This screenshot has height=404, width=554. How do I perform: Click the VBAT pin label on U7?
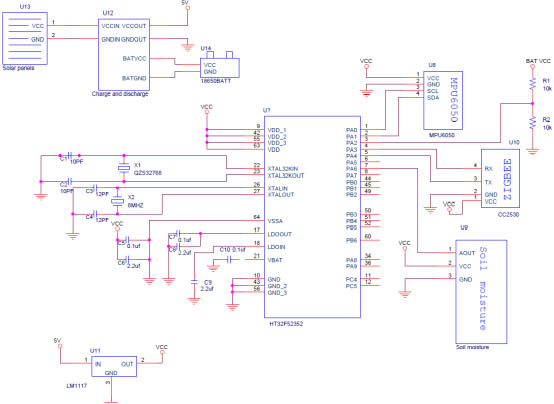click(x=275, y=260)
